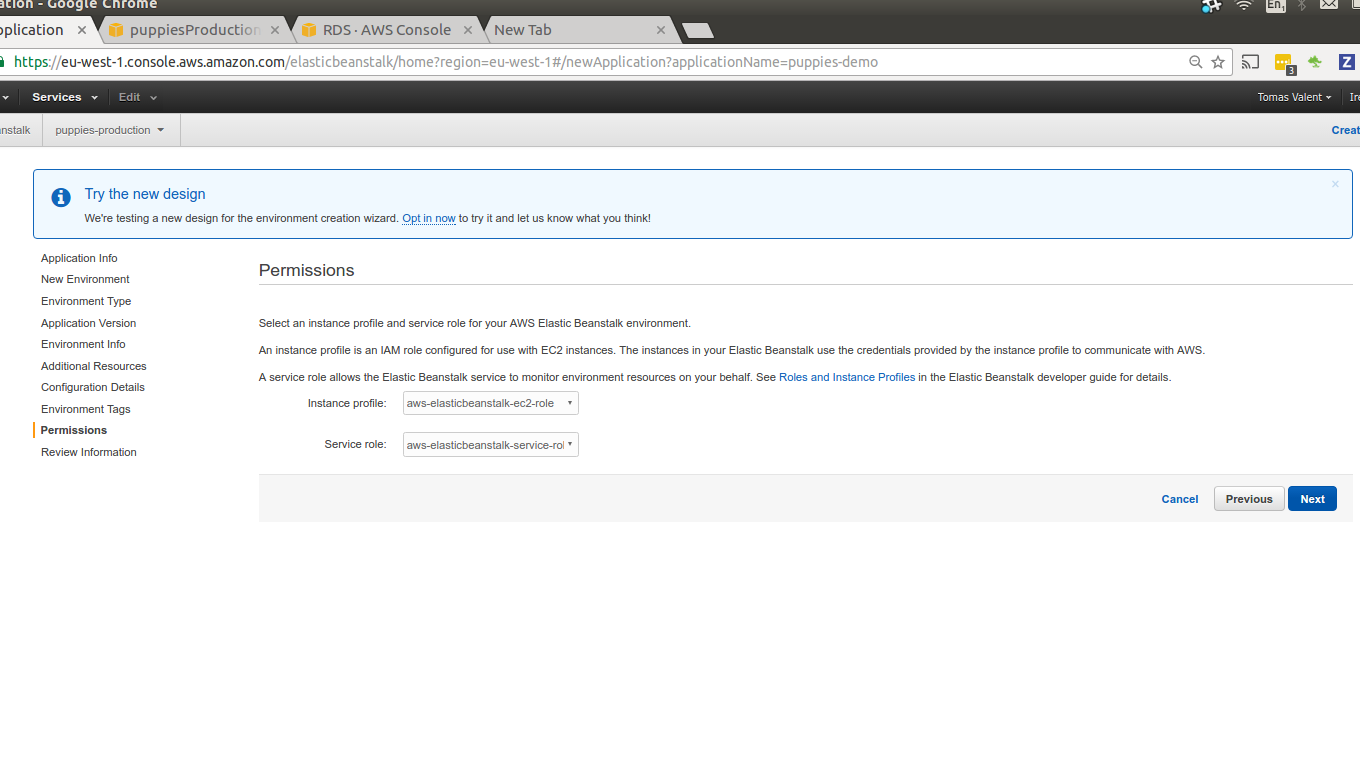
Task: Click the zoom magnifier icon in address bar
Action: point(1195,62)
